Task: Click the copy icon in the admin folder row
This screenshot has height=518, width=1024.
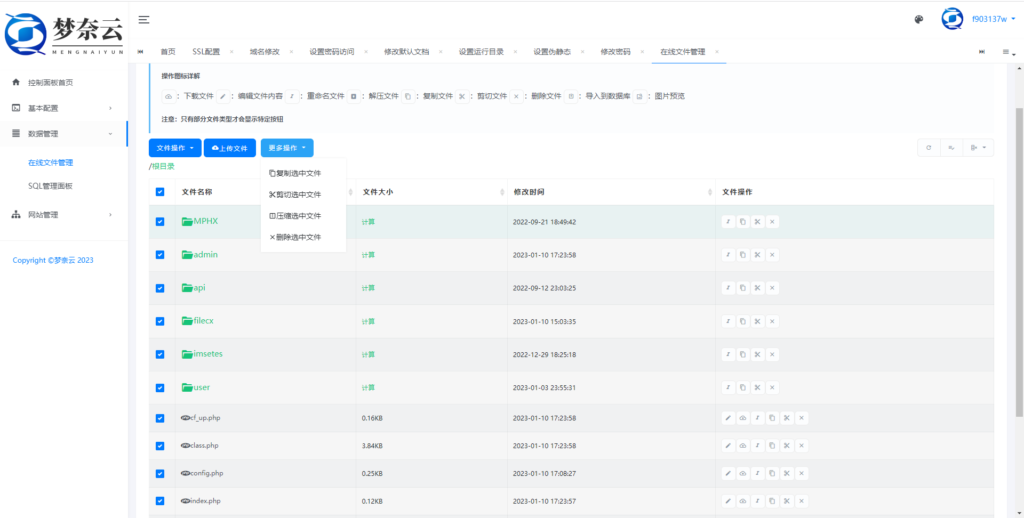Action: [x=743, y=255]
